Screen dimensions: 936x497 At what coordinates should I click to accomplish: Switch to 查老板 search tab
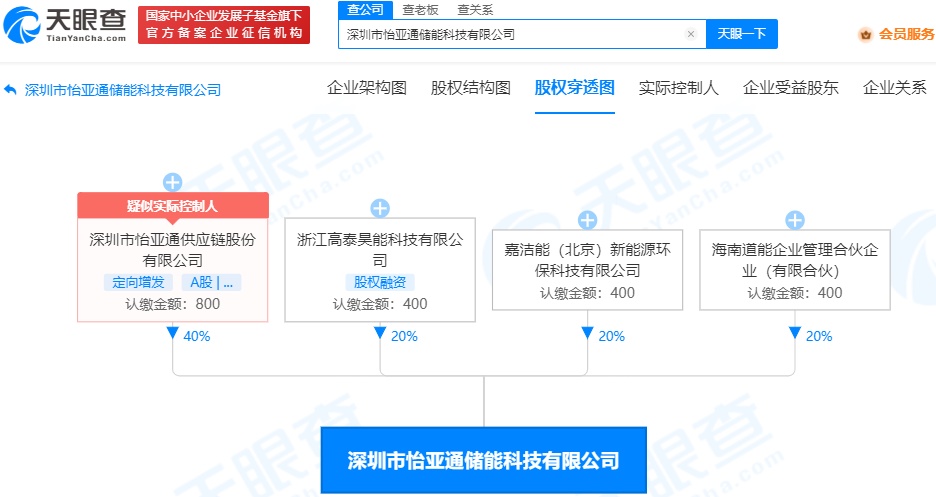click(x=420, y=10)
